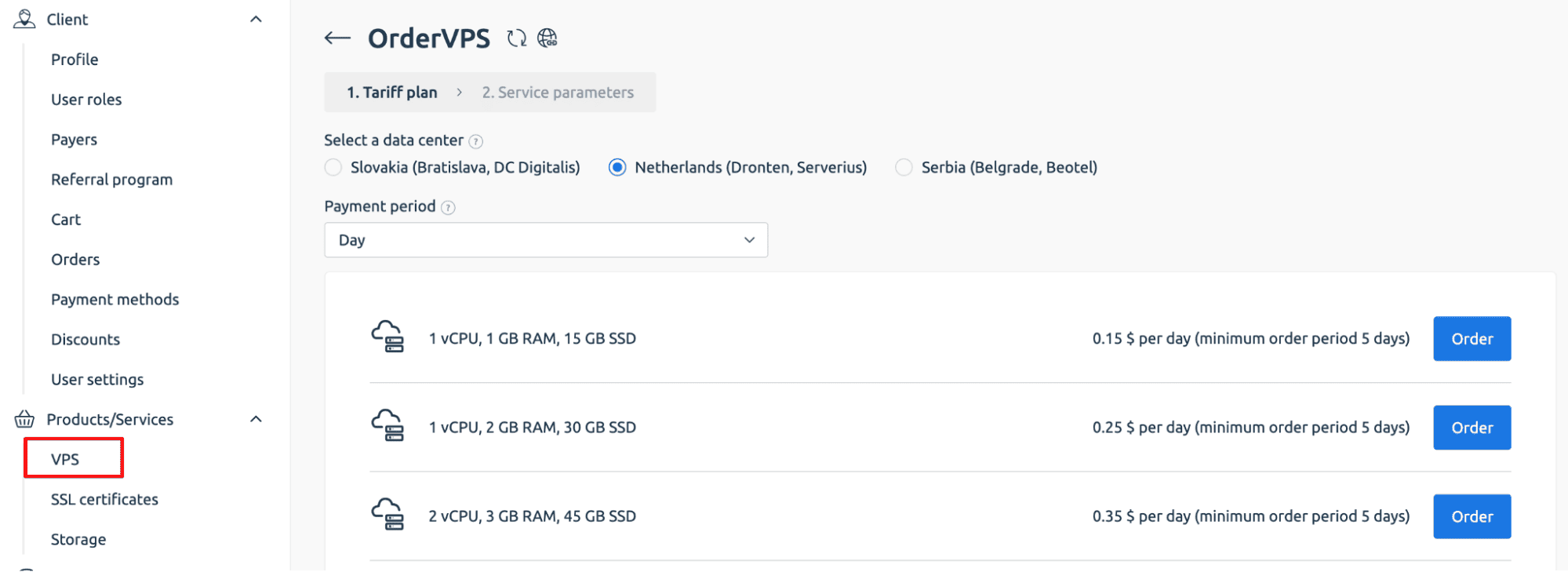Click the cloud server icon of the 1 GB RAM plan
This screenshot has width=1568, height=572.
[x=388, y=338]
